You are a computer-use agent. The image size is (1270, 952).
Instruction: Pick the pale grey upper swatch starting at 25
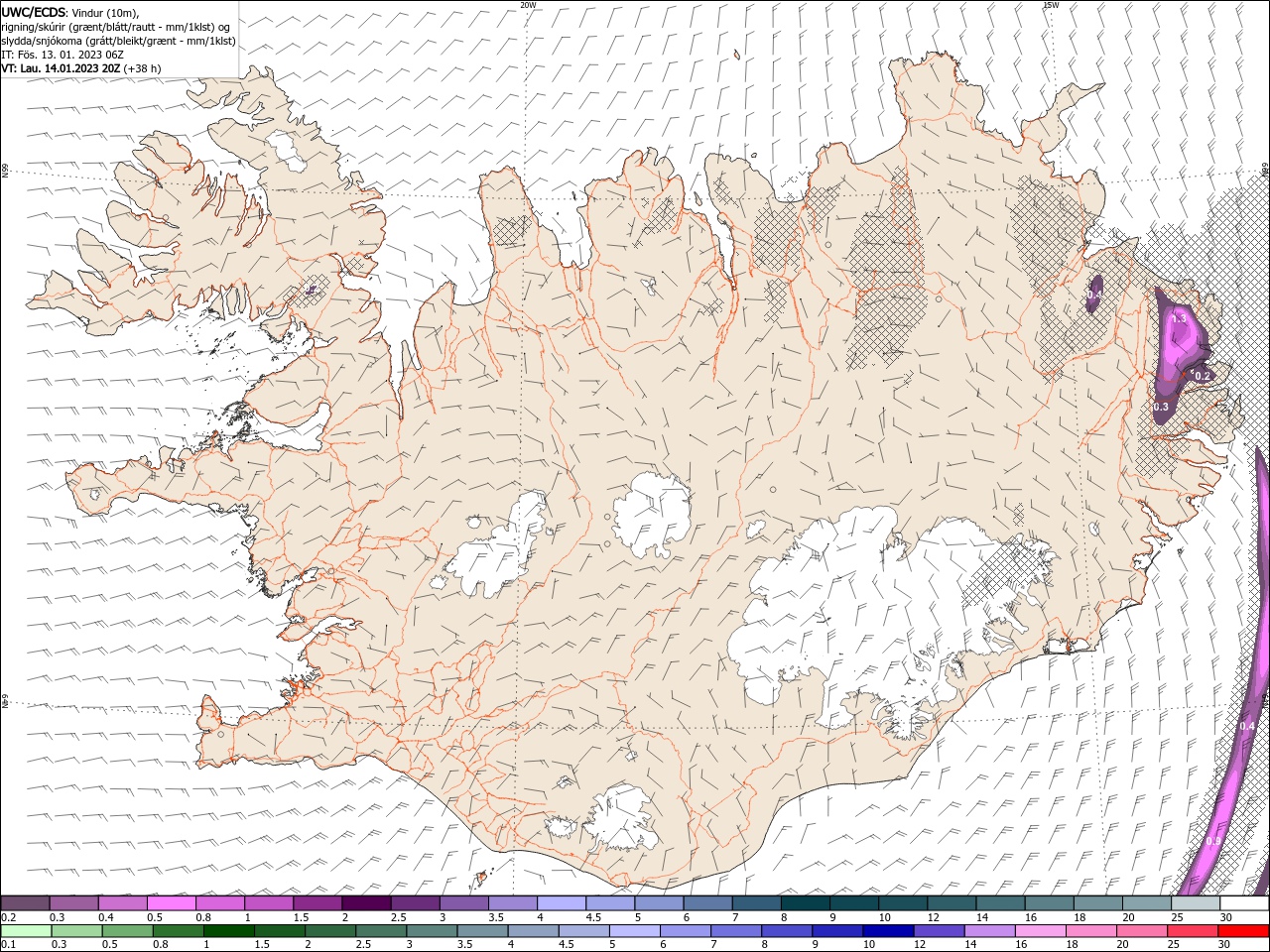point(1196,902)
